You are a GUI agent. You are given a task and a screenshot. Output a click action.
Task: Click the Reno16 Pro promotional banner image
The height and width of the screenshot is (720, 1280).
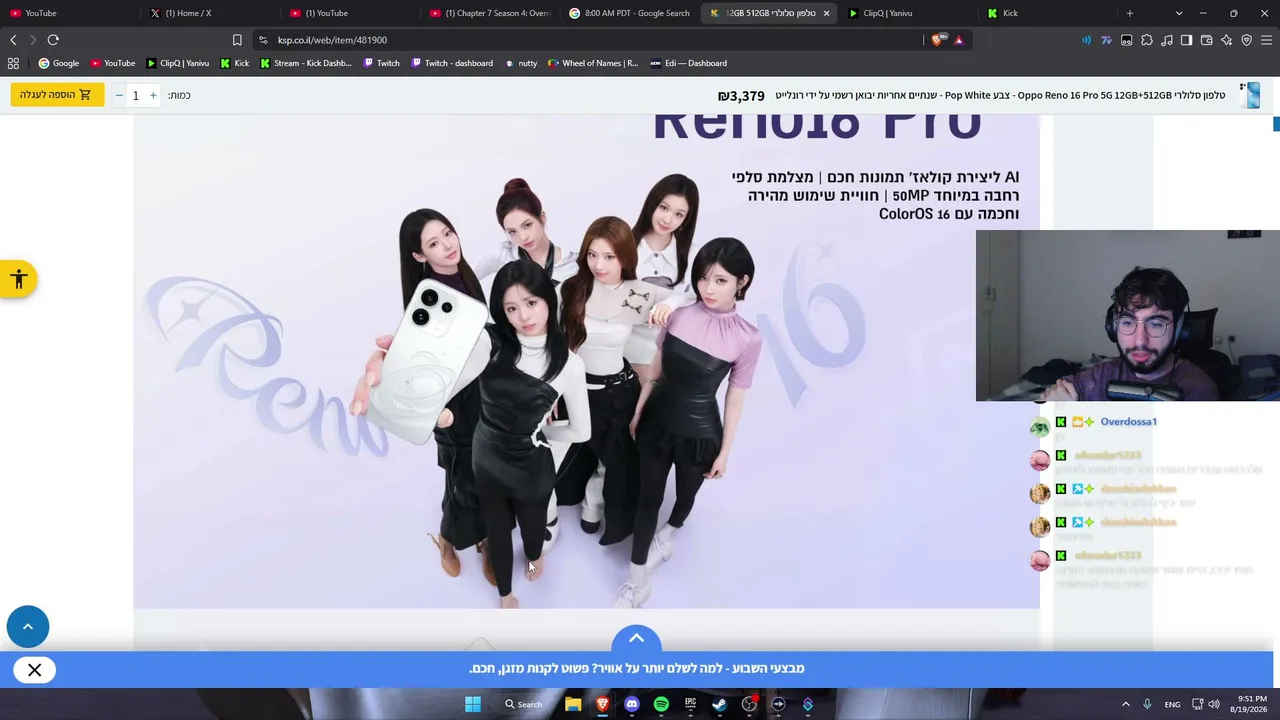(586, 361)
